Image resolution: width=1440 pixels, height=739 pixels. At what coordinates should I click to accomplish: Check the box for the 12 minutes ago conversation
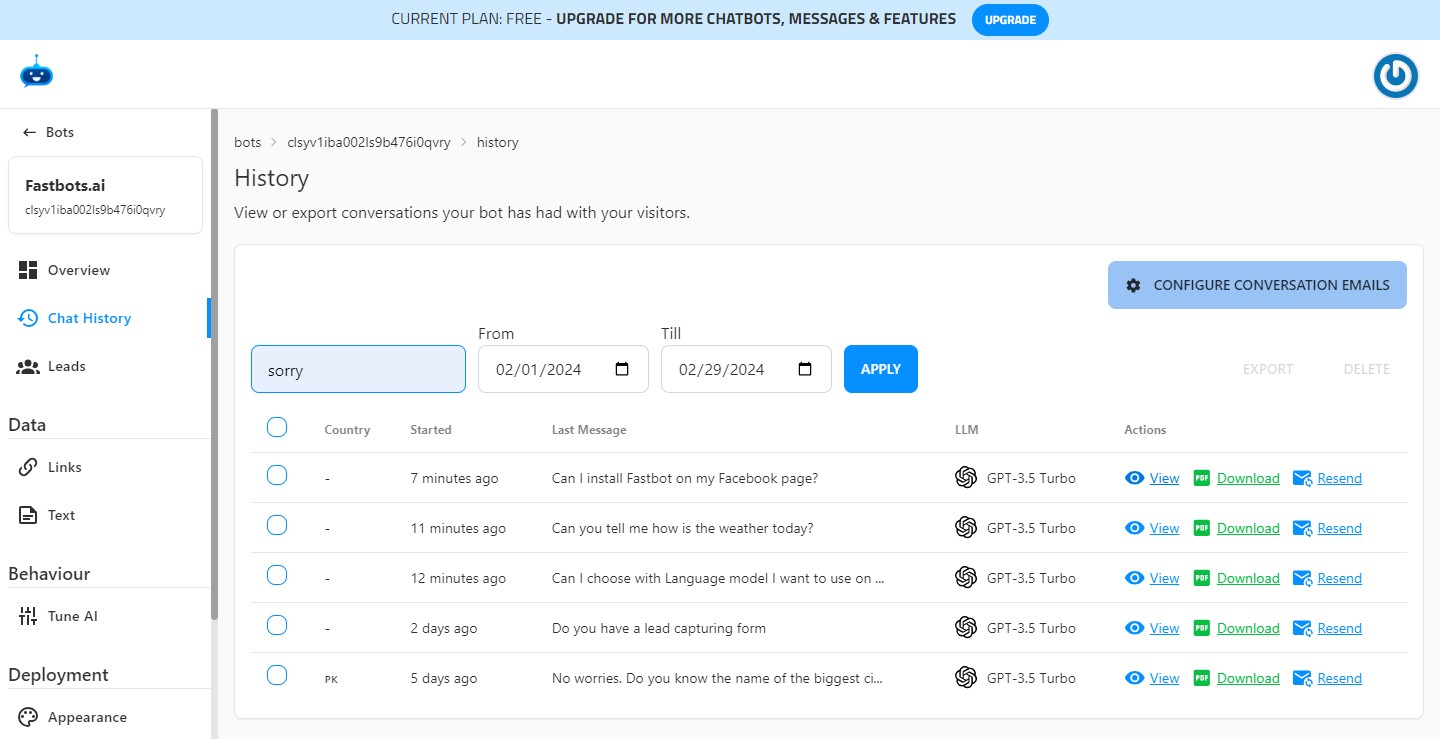pyautogui.click(x=277, y=575)
